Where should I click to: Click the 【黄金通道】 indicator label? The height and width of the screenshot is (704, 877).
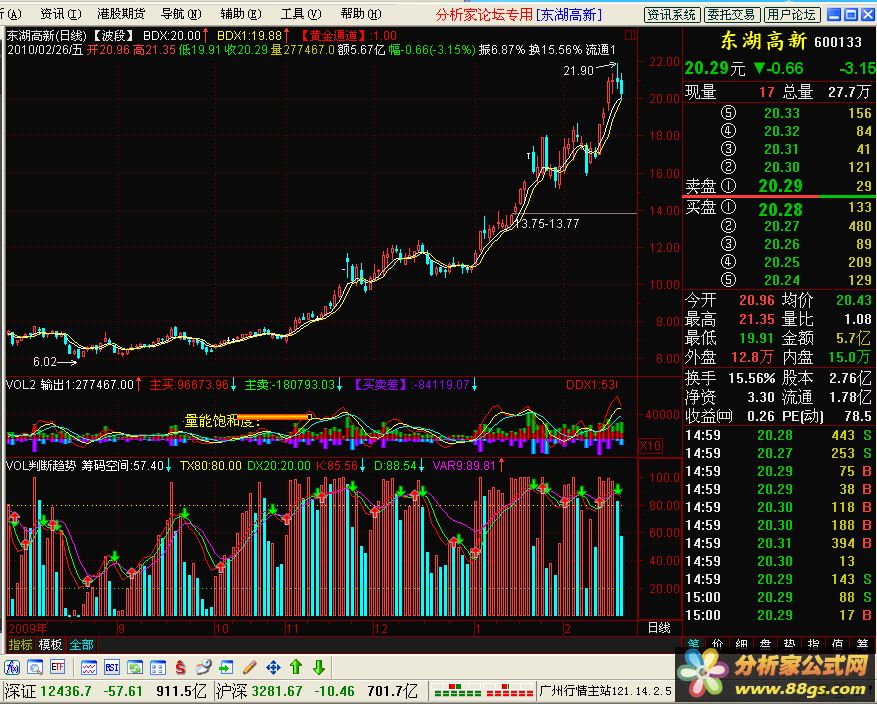point(333,36)
